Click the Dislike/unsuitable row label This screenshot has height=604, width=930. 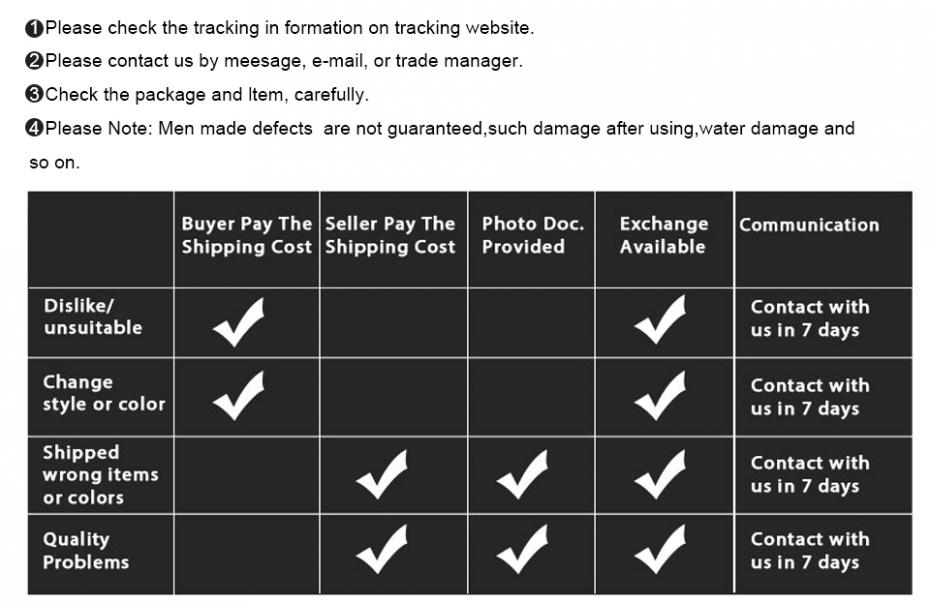click(93, 316)
